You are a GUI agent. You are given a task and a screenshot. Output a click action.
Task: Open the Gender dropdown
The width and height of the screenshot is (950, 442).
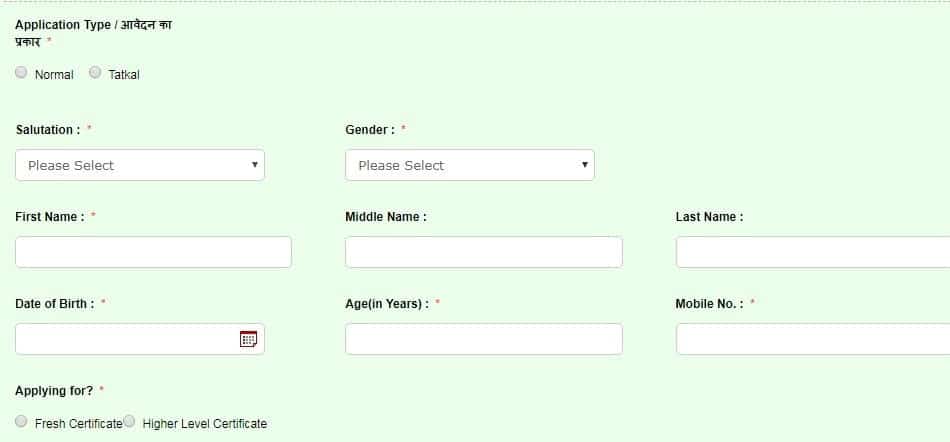tap(470, 165)
